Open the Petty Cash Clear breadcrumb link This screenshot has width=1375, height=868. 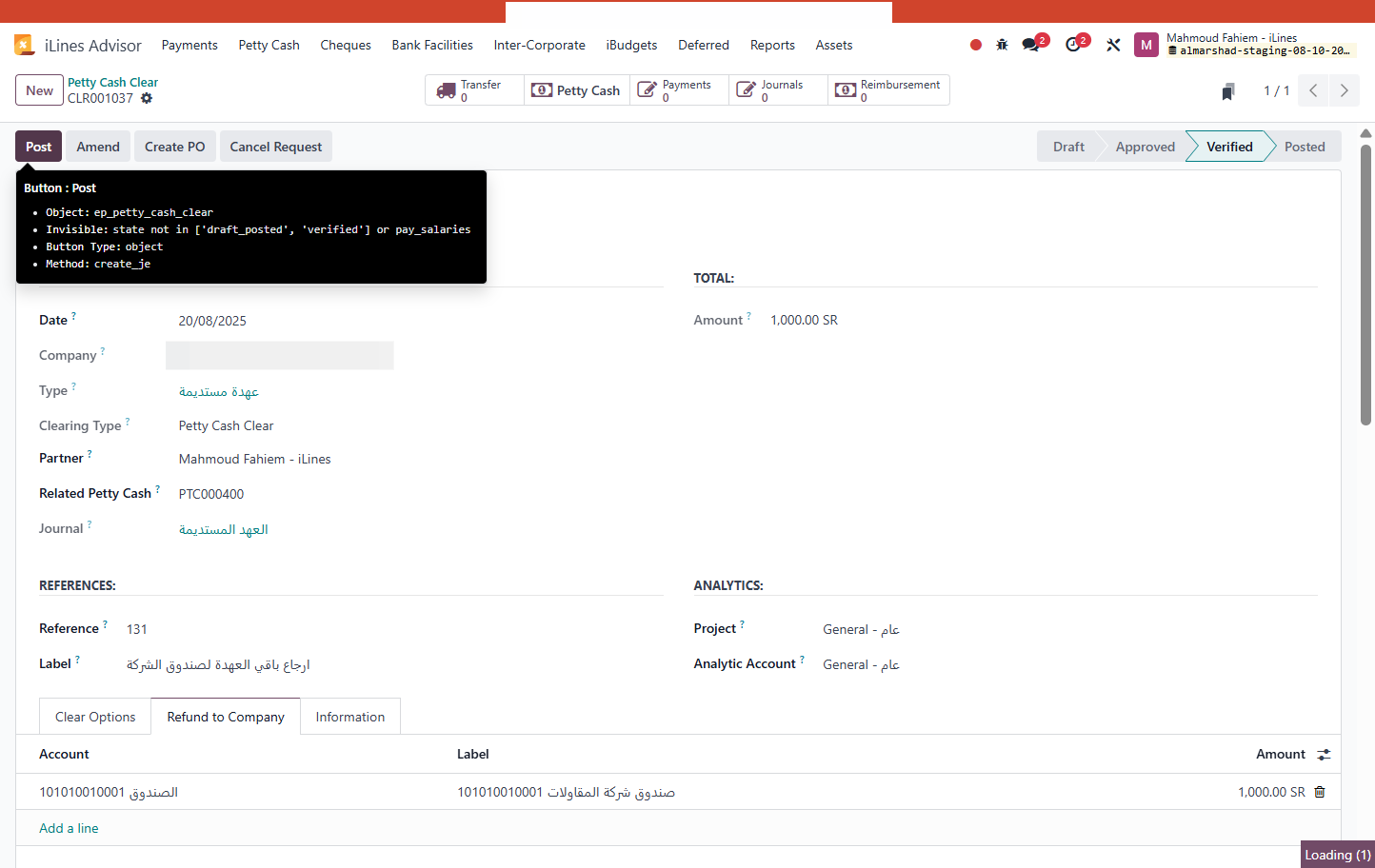click(112, 82)
